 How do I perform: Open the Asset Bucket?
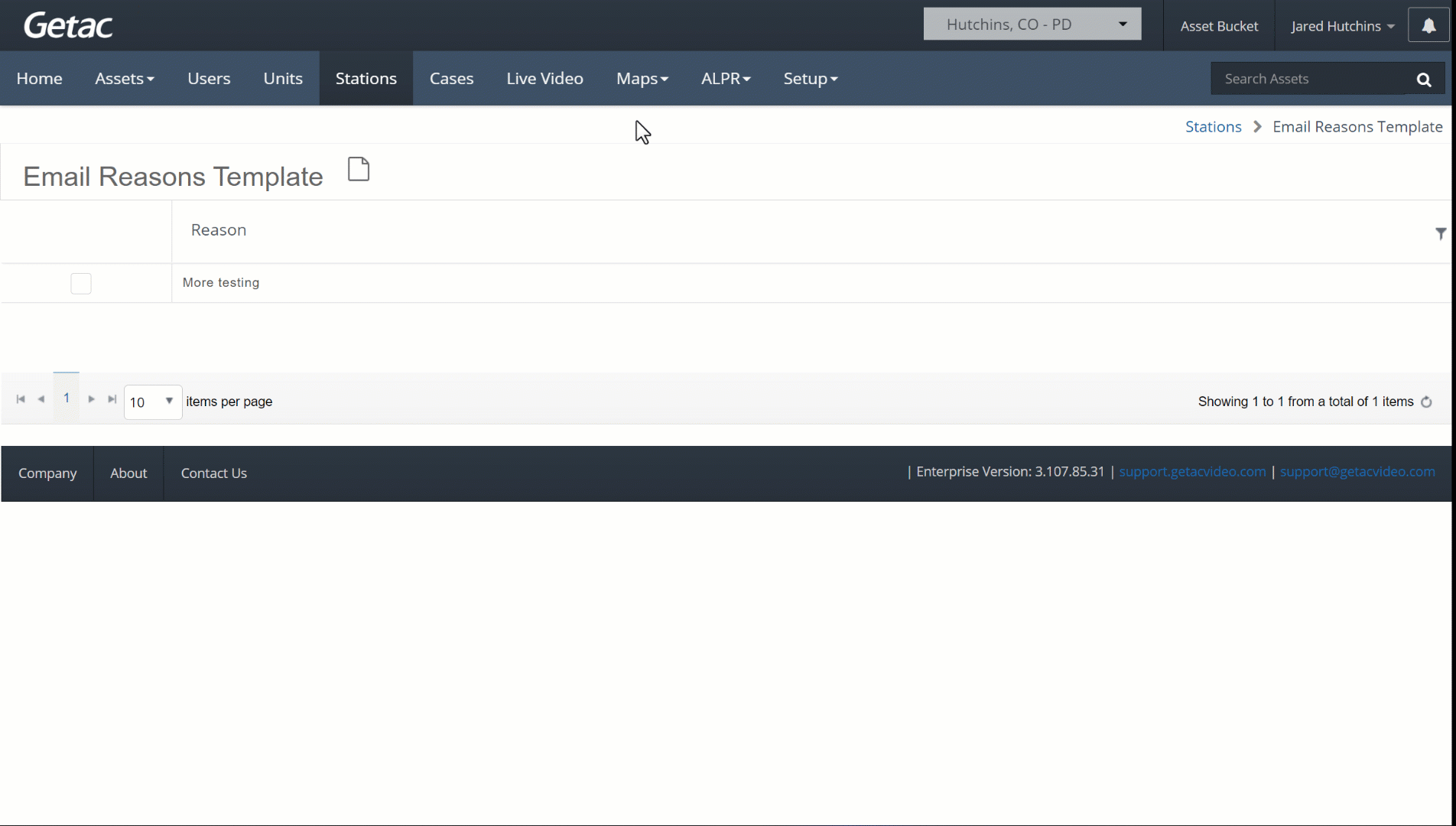point(1219,26)
